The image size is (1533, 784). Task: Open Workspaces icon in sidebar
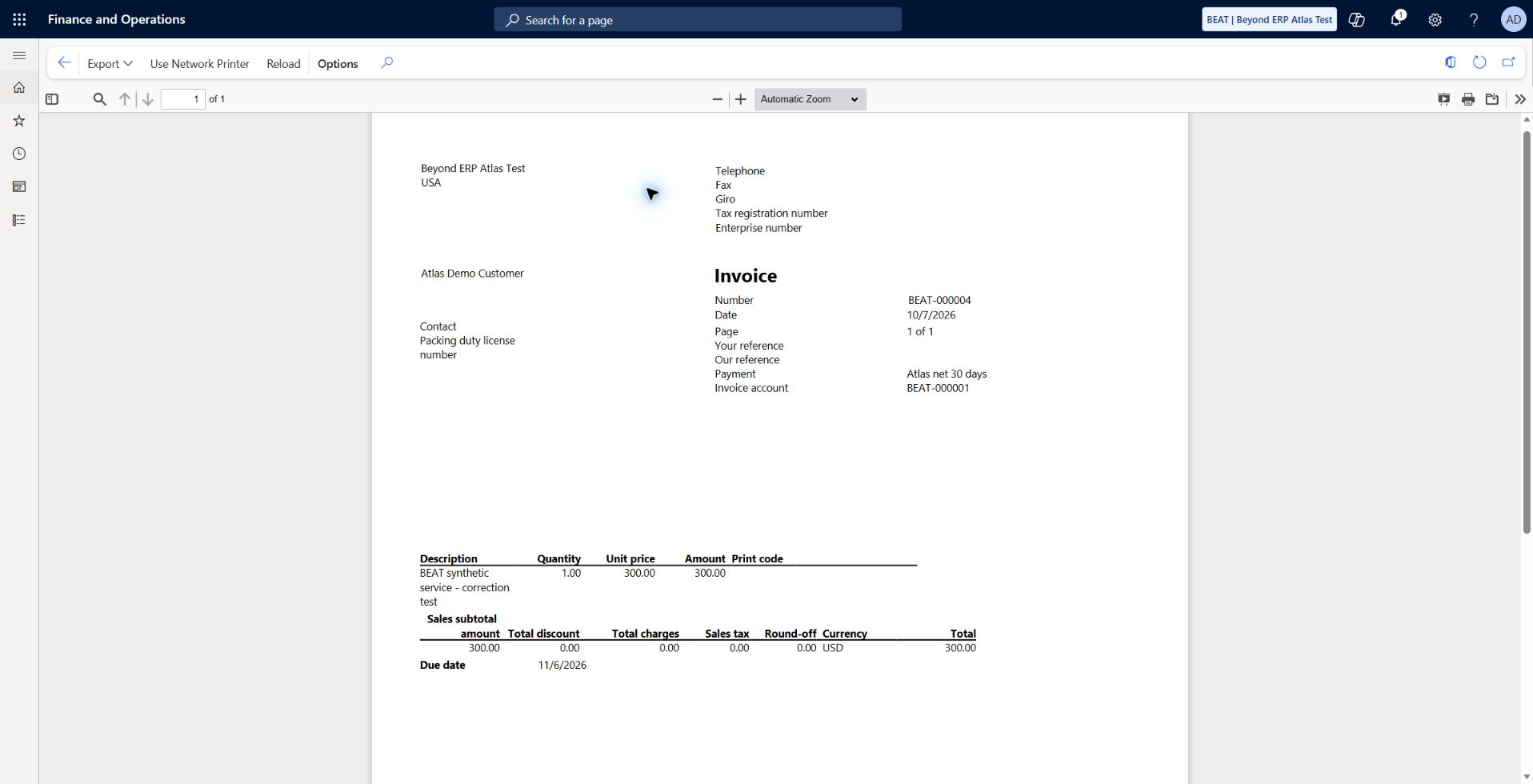19,186
